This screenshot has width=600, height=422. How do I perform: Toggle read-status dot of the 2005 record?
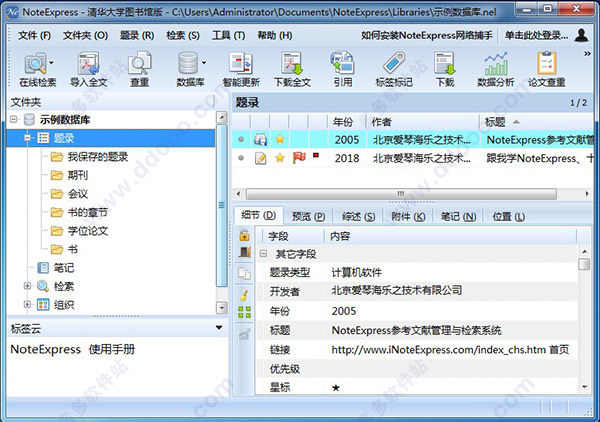click(241, 140)
